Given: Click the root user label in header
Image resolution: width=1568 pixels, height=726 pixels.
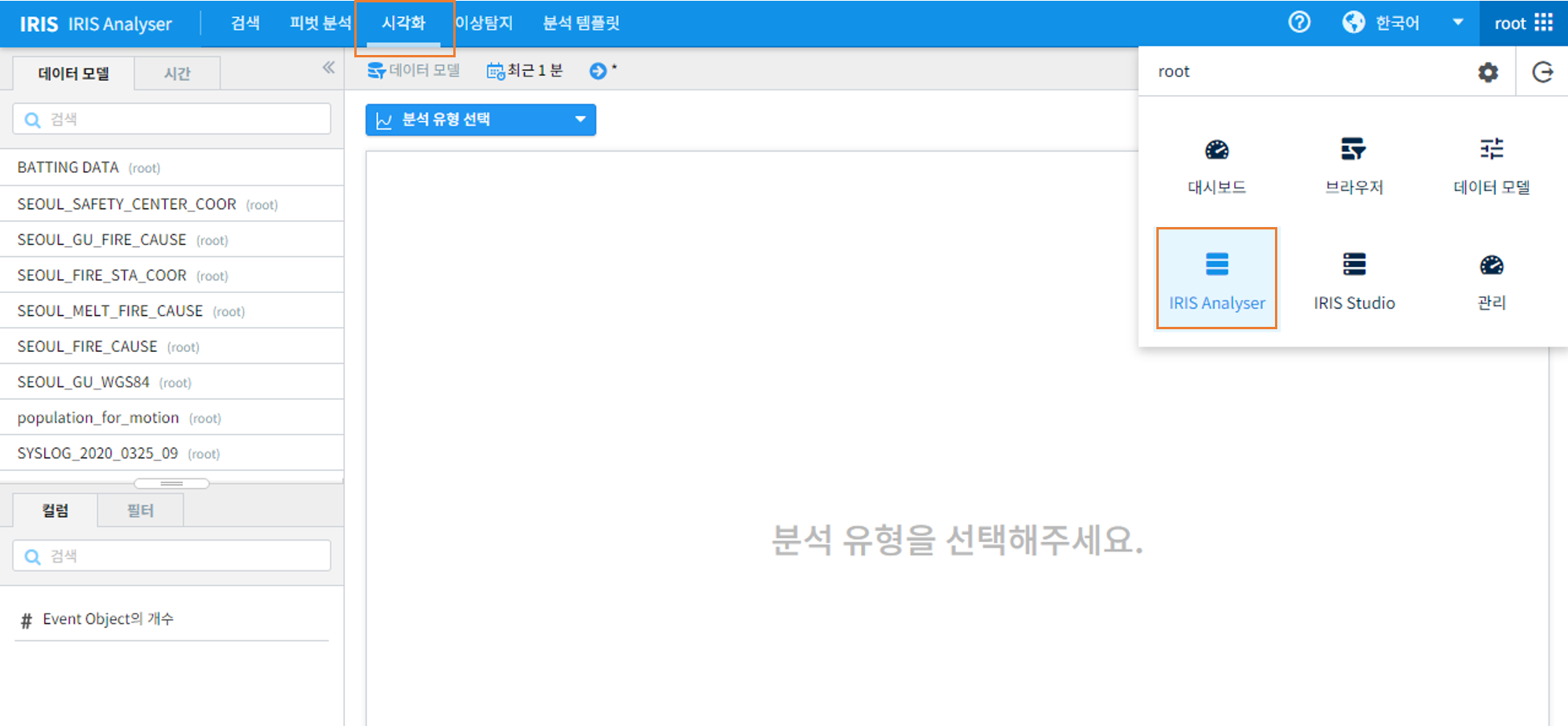Looking at the screenshot, I should [1509, 24].
